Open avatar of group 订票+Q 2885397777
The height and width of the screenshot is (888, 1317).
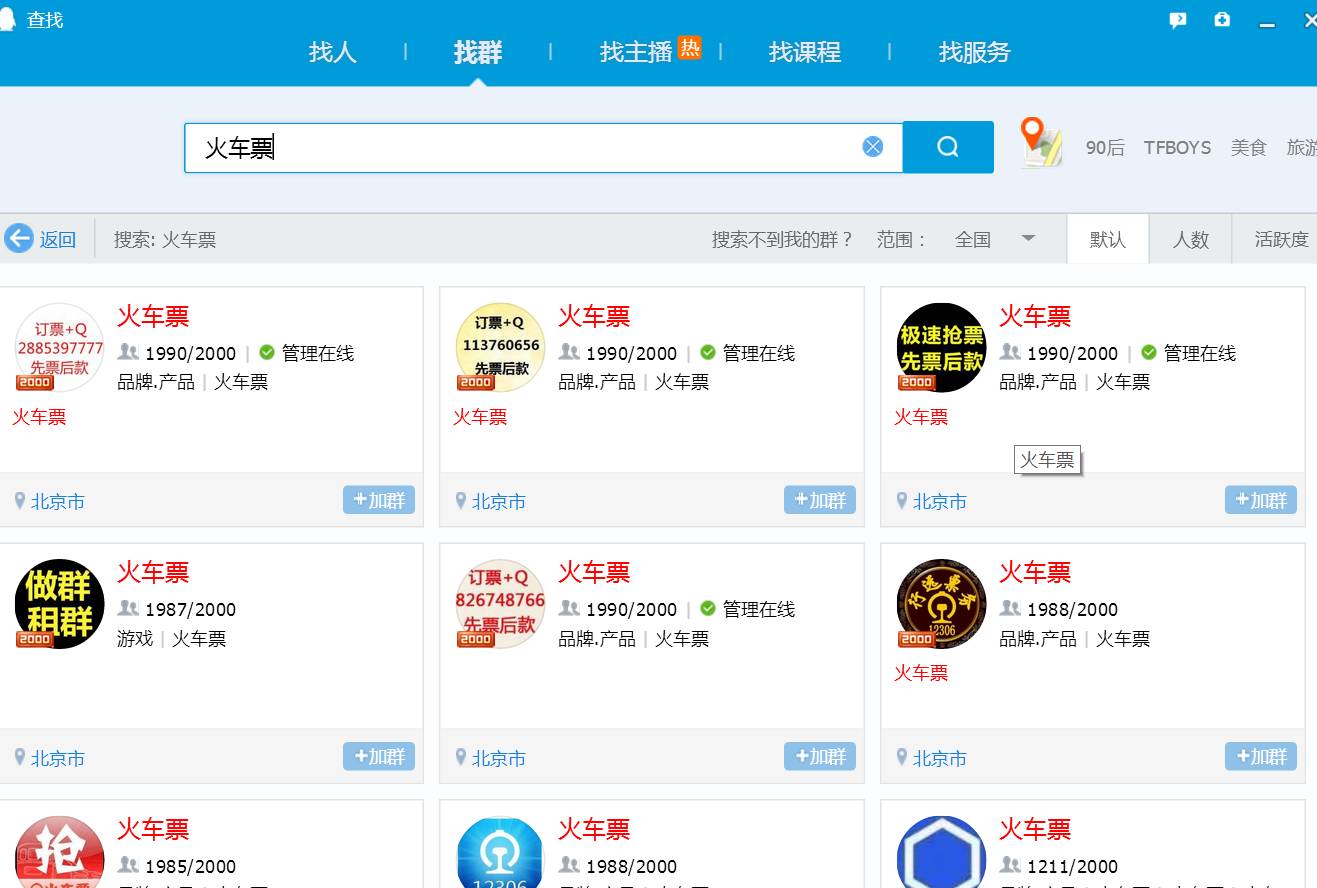point(60,347)
